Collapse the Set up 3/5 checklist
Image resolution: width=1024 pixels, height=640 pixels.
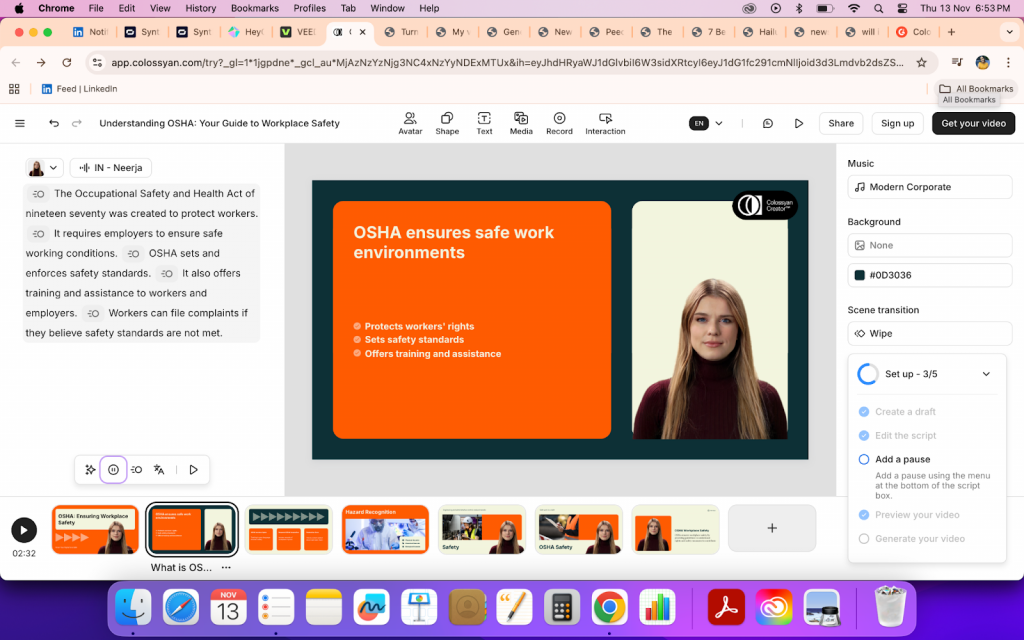click(986, 374)
